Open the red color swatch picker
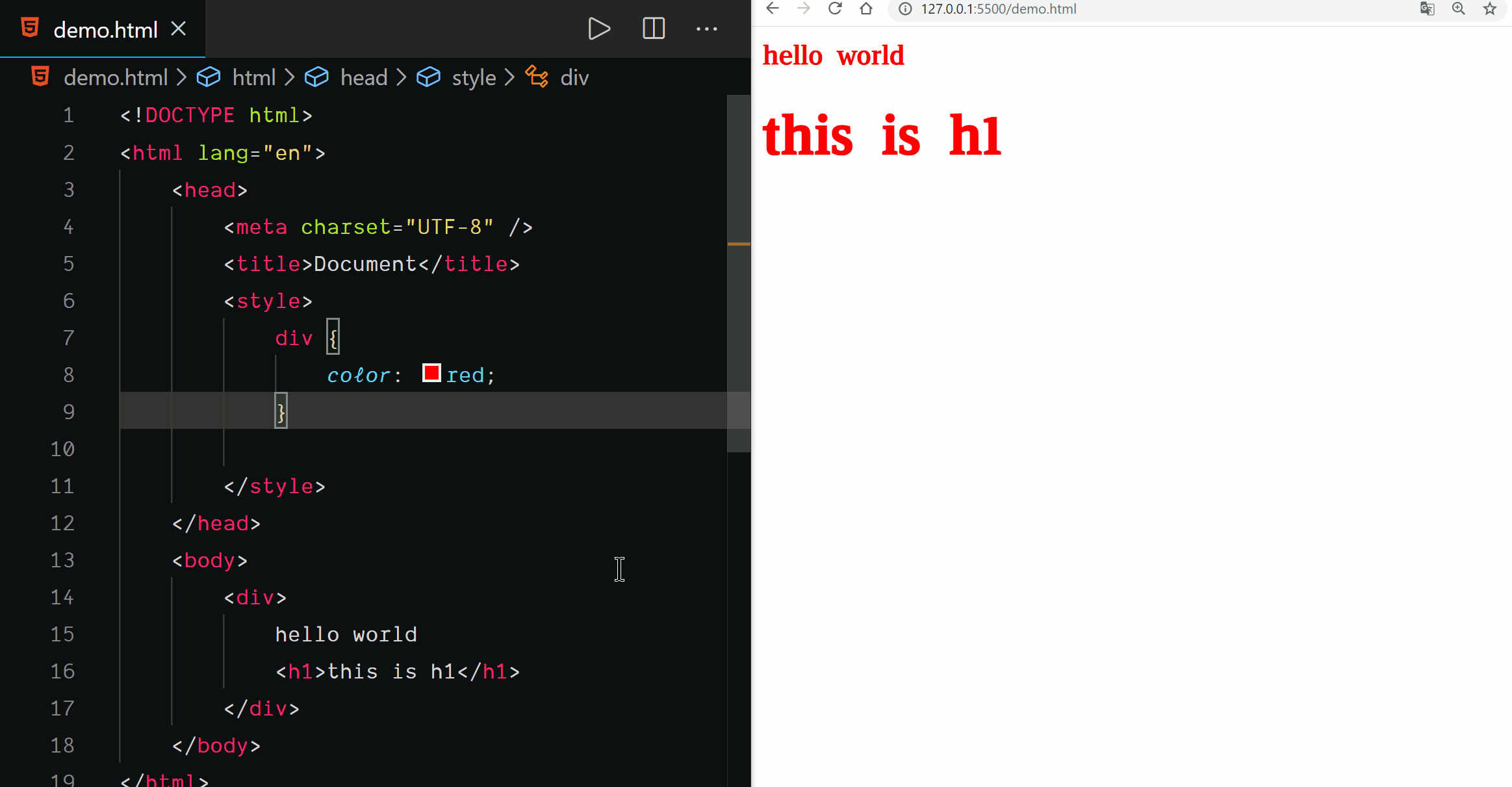The height and width of the screenshot is (787, 1512). [431, 373]
